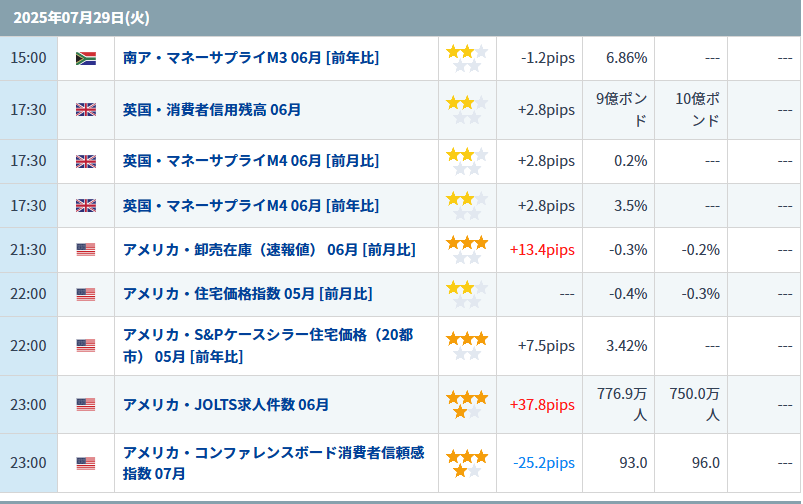The width and height of the screenshot is (803, 504).
Task: Click star rating for 南ア・マネーサプライM3
Action: pyautogui.click(x=467, y=58)
